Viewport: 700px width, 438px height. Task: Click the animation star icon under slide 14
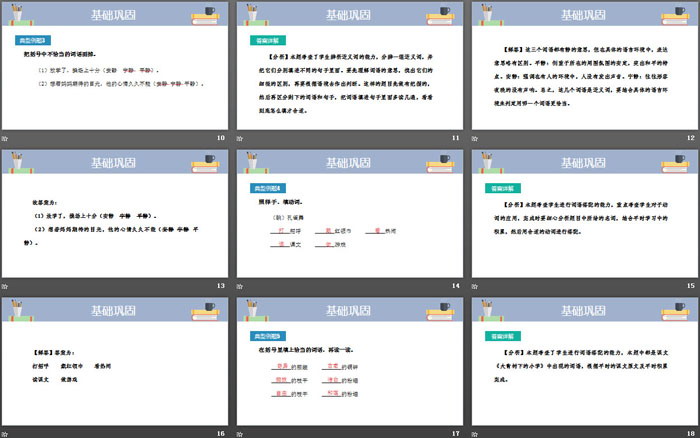[241, 285]
